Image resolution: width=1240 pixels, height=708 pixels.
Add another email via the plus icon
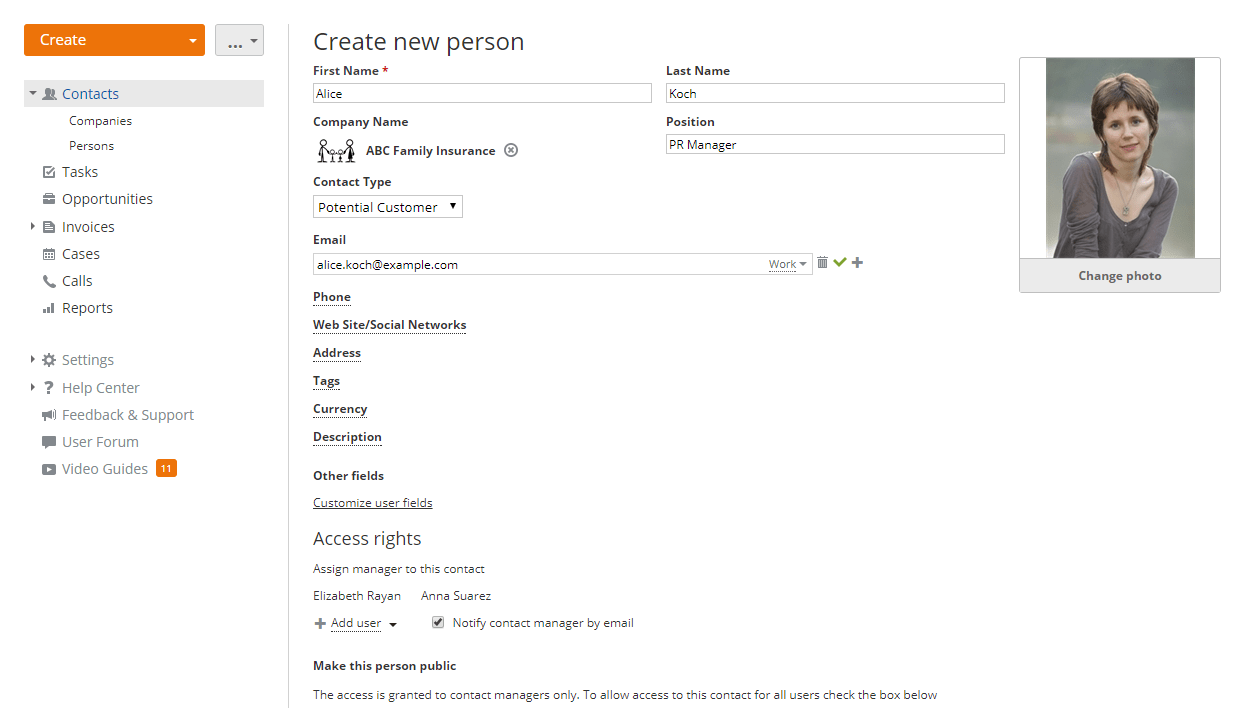pos(857,262)
